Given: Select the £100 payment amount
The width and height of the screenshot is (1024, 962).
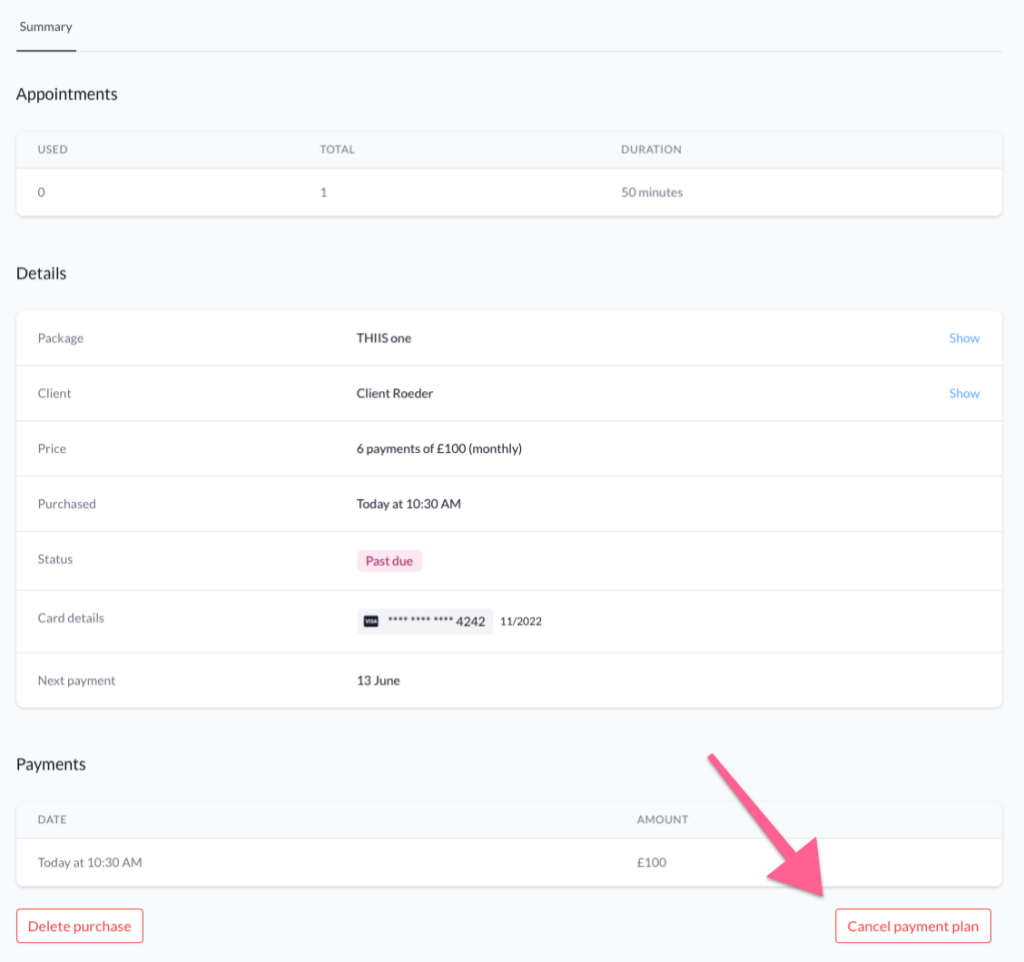Looking at the screenshot, I should (651, 862).
